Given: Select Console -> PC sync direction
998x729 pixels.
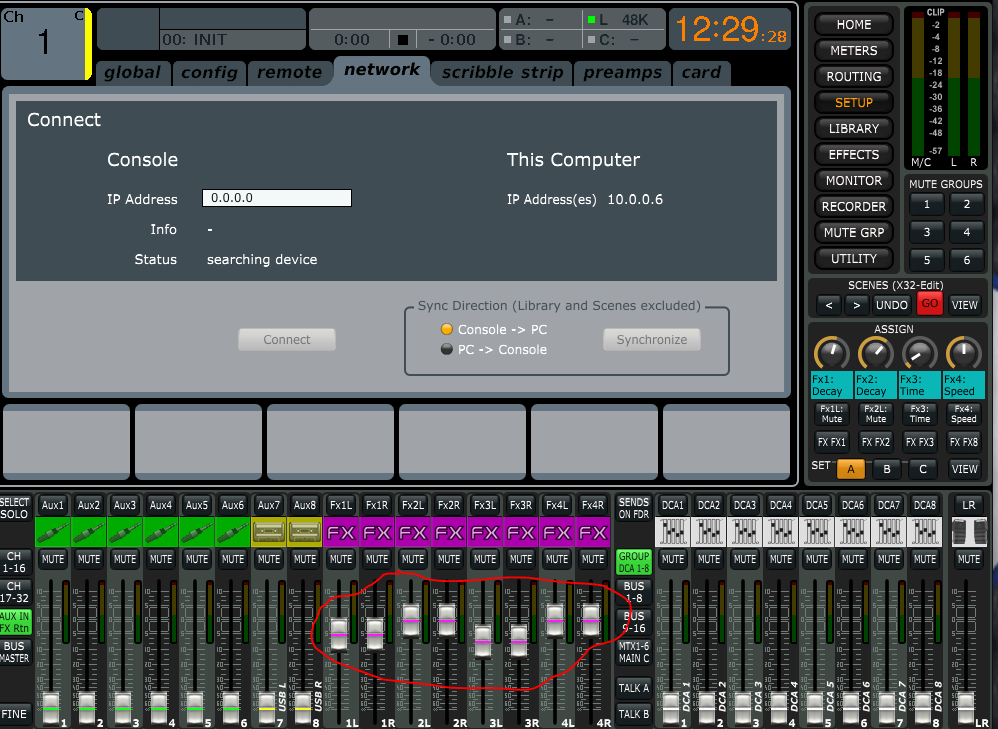Looking at the screenshot, I should coord(447,329).
